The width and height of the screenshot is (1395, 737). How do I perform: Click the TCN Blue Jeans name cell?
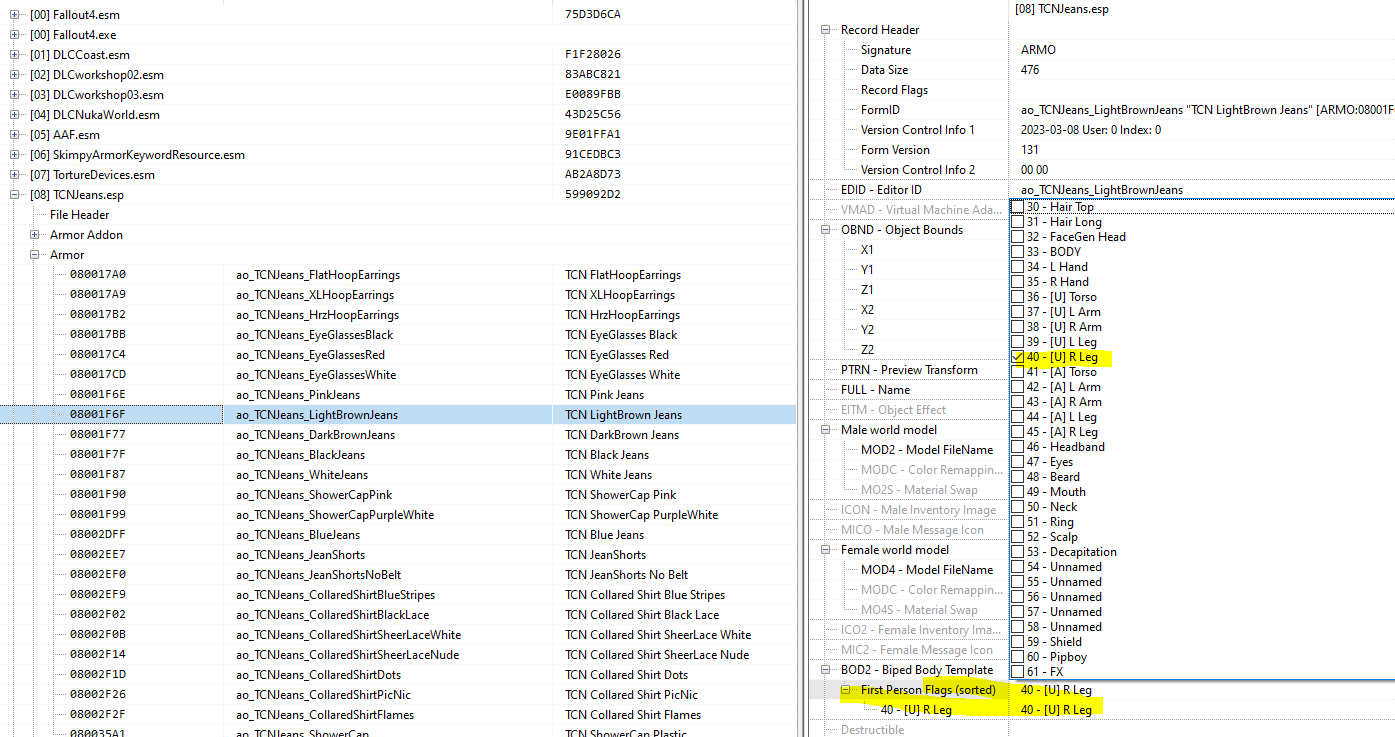pos(604,535)
